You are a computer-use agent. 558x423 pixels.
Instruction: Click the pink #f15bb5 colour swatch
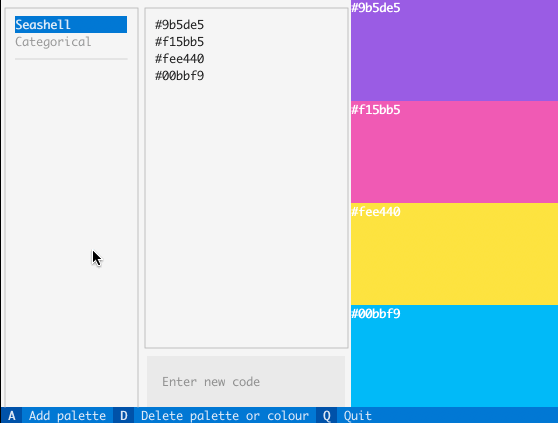(x=454, y=152)
